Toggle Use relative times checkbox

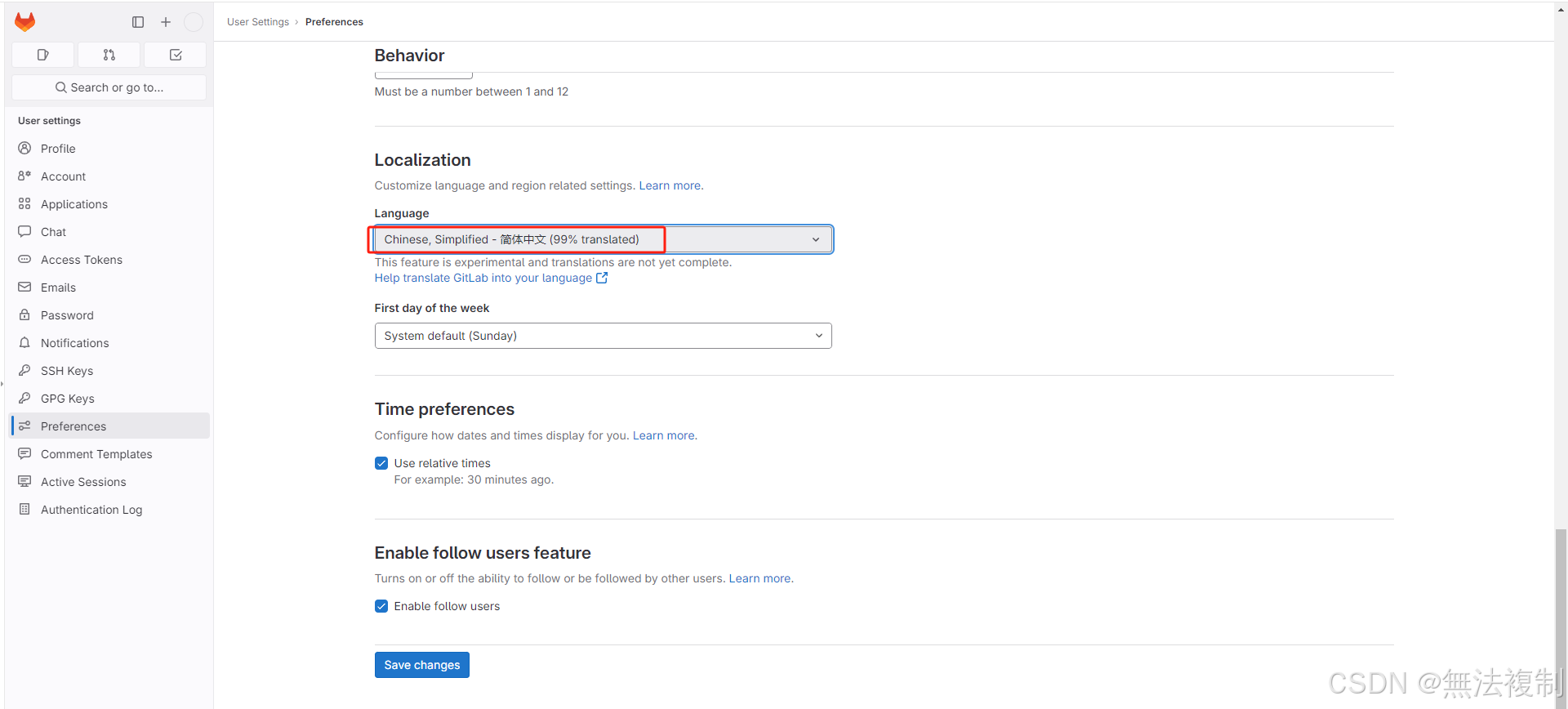click(381, 463)
